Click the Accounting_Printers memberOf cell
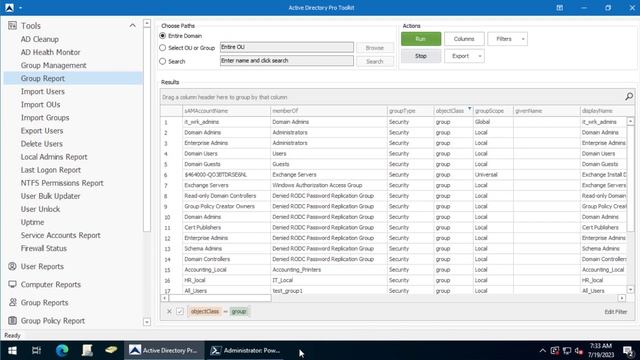 [x=329, y=270]
